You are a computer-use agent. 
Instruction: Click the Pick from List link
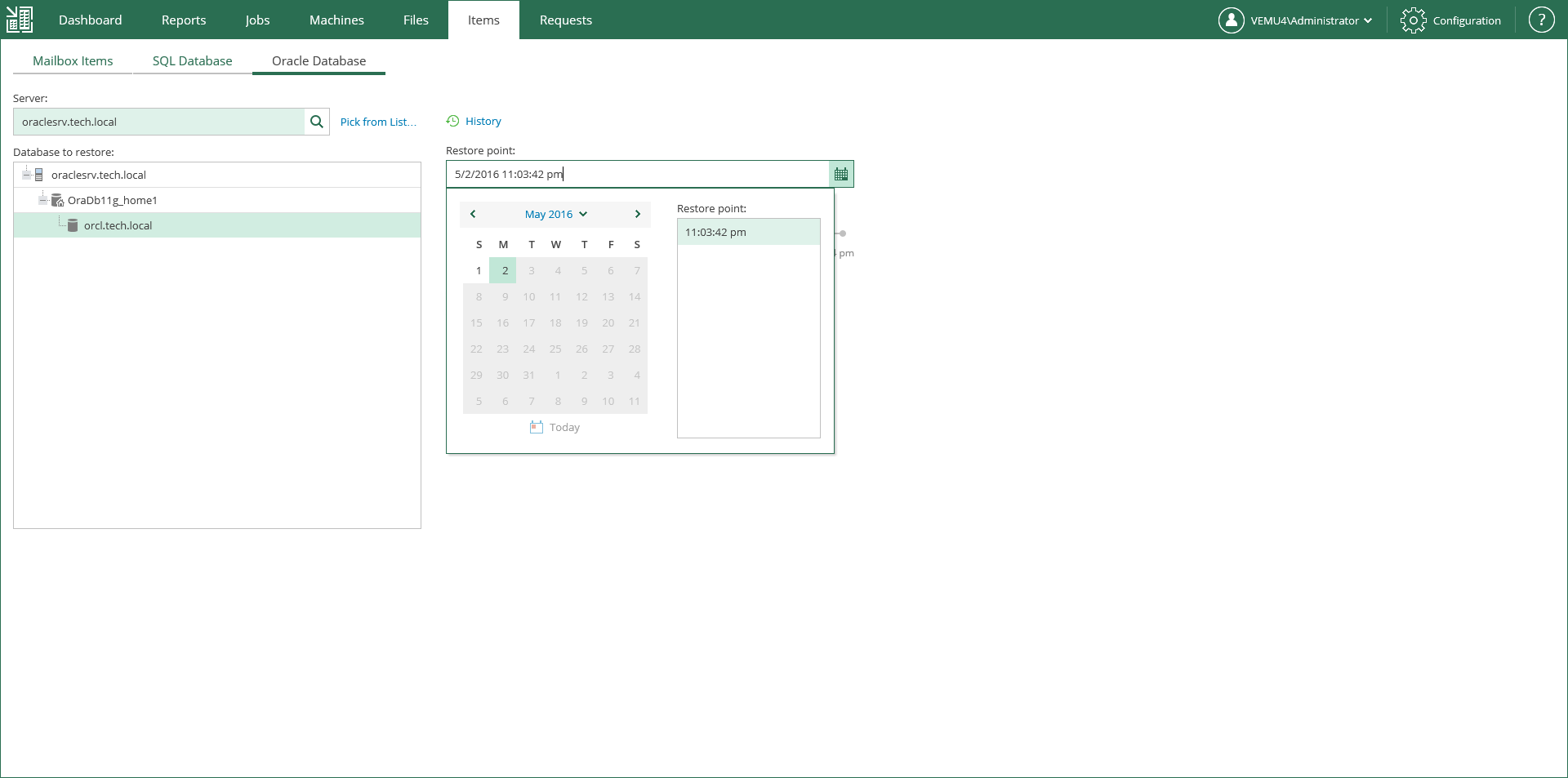click(378, 122)
